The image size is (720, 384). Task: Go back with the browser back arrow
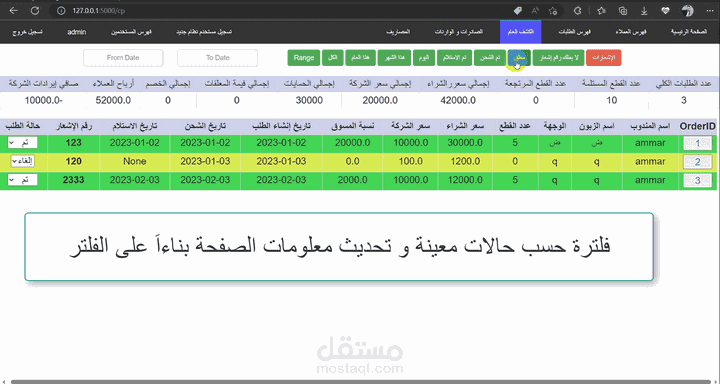coord(14,11)
